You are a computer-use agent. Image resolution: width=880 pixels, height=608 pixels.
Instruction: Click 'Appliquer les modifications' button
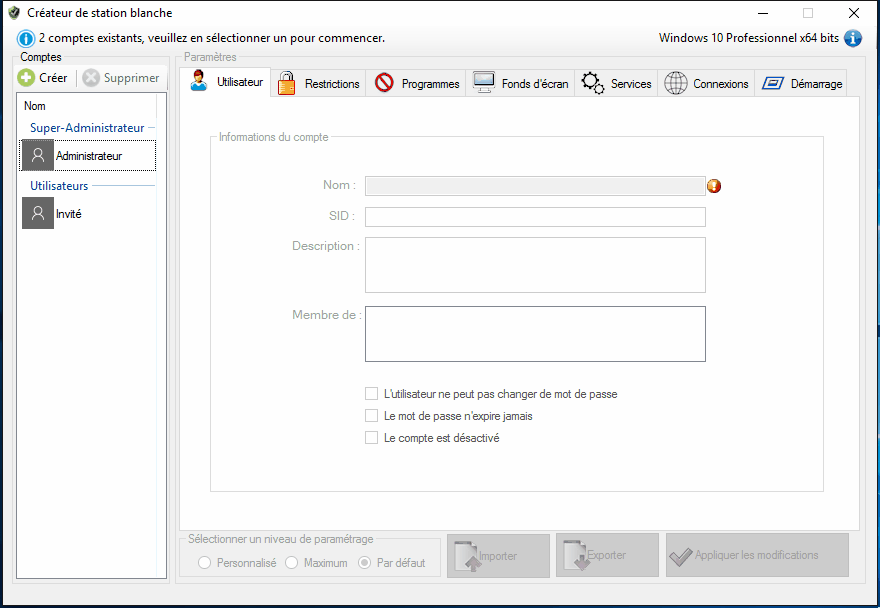(757, 555)
